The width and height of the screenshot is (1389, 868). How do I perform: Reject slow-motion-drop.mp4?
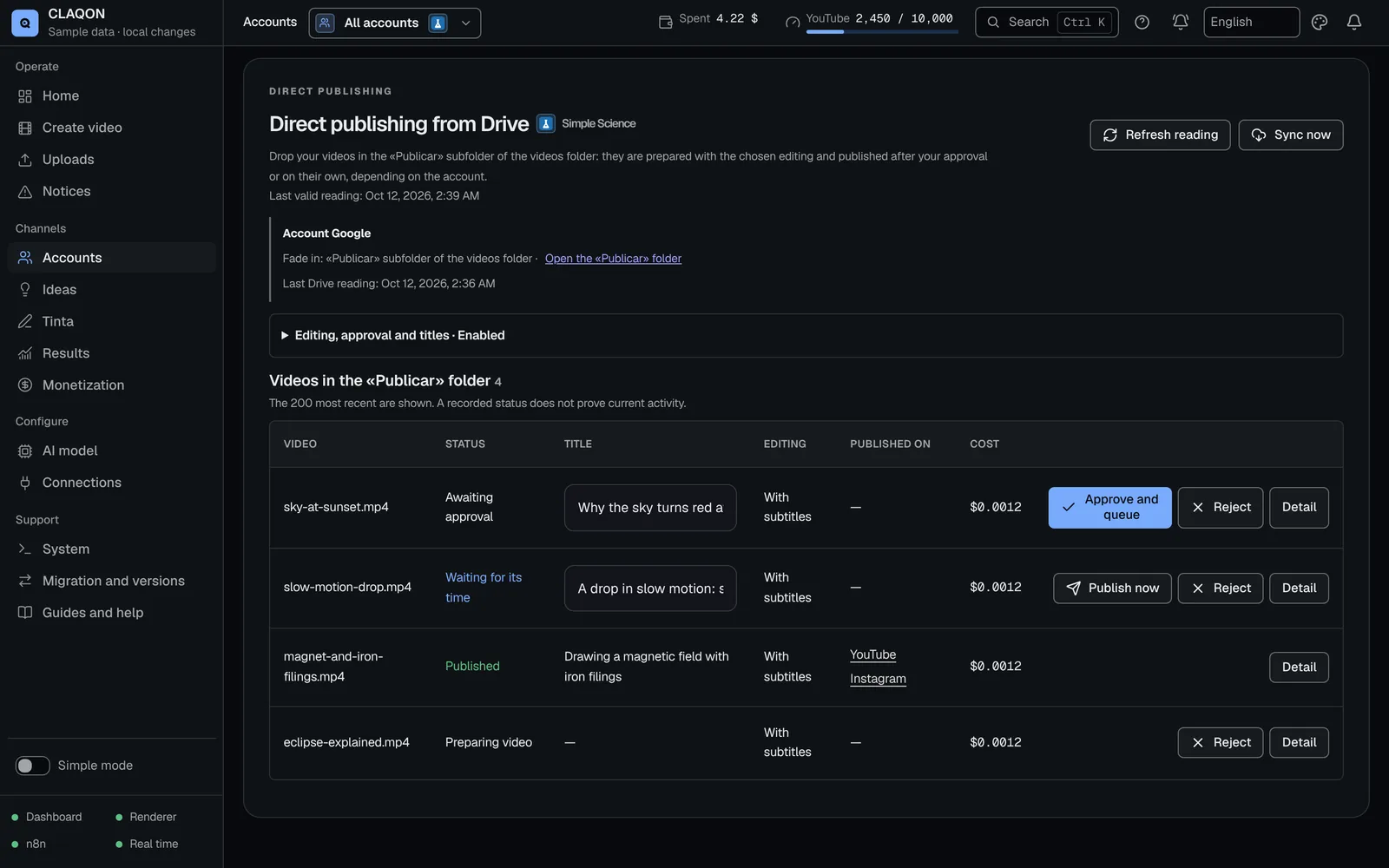pos(1220,589)
